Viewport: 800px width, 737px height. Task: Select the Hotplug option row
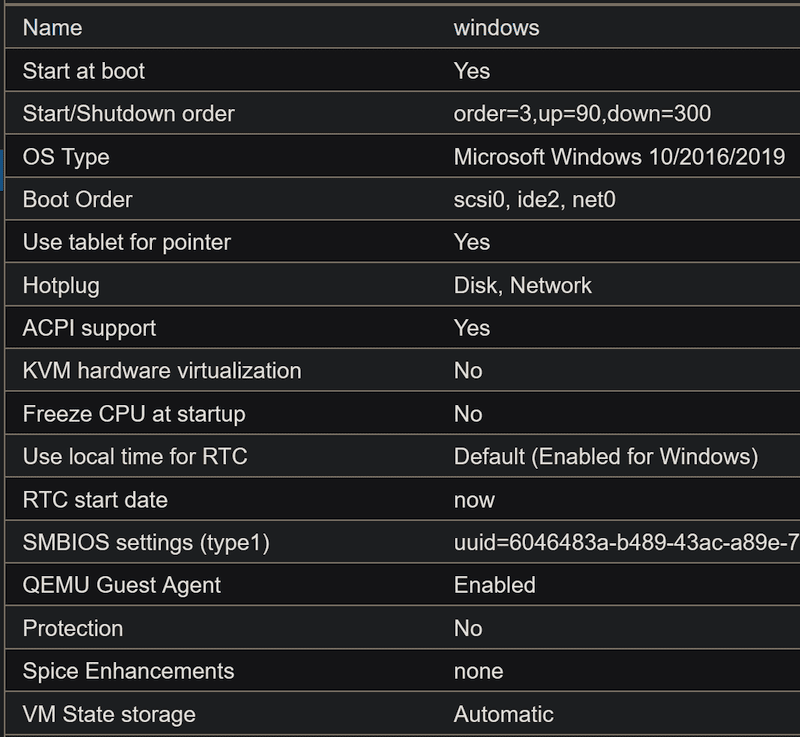61,285
